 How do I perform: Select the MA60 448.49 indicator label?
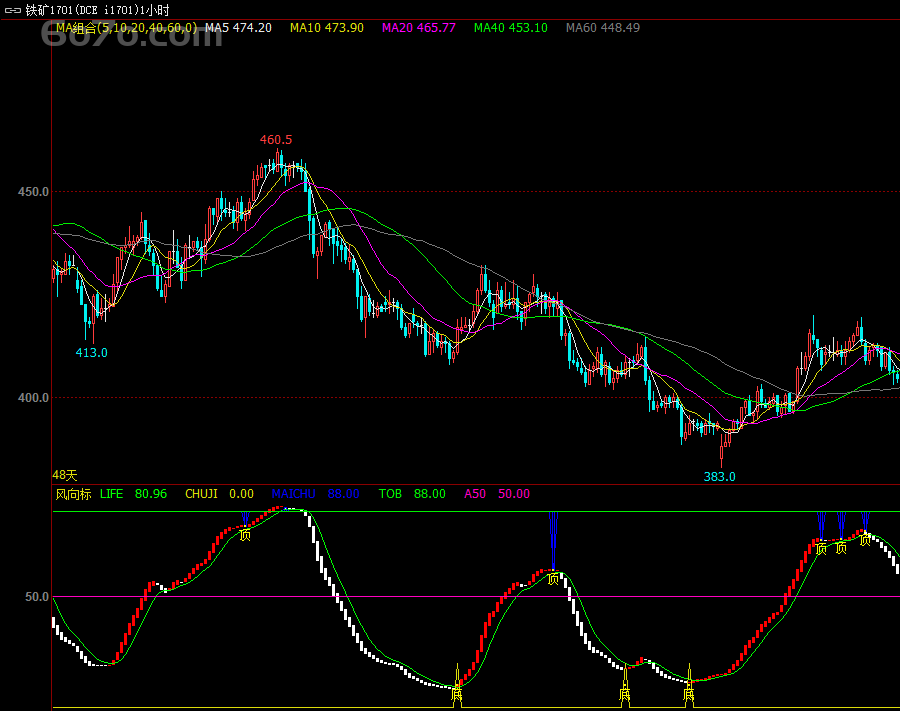[x=602, y=28]
